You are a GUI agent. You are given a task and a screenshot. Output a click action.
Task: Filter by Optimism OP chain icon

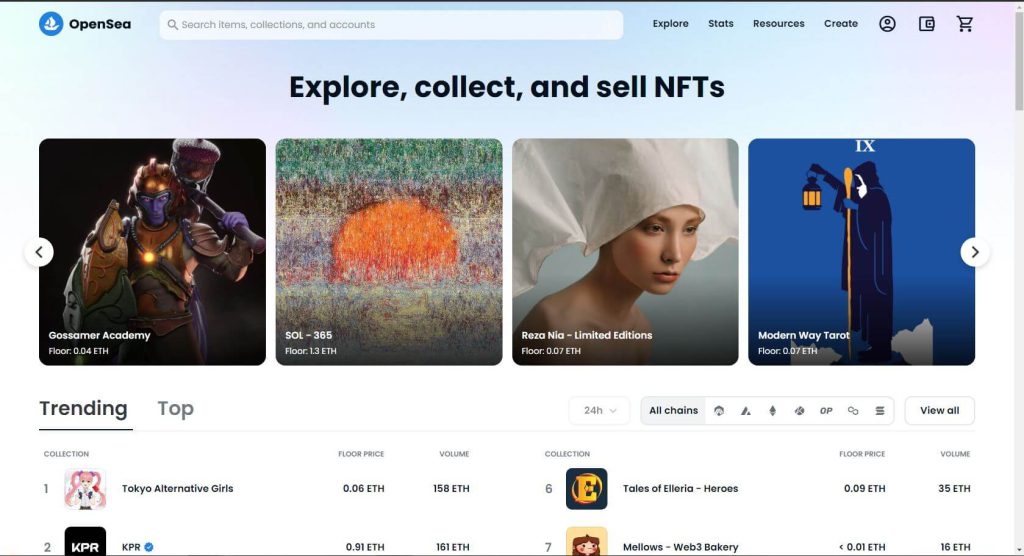coord(826,411)
